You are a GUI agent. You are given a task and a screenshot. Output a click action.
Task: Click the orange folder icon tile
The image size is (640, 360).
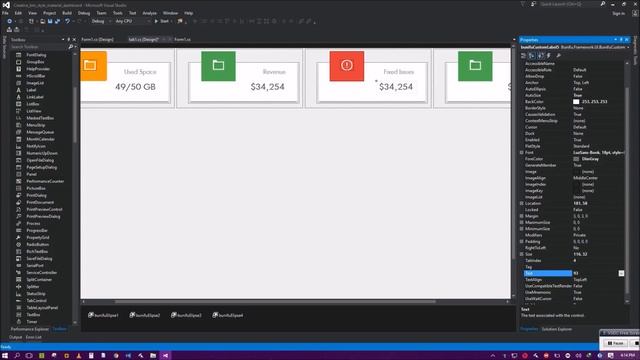tap(93, 66)
